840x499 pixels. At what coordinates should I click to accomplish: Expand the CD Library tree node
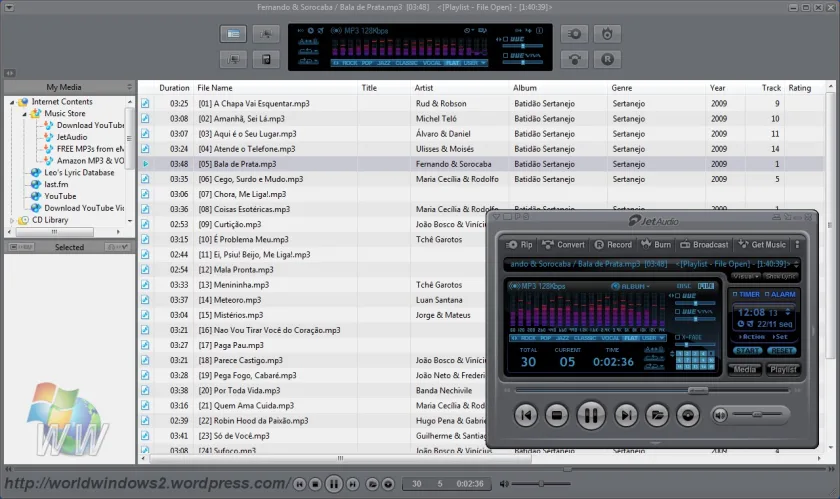(12, 220)
